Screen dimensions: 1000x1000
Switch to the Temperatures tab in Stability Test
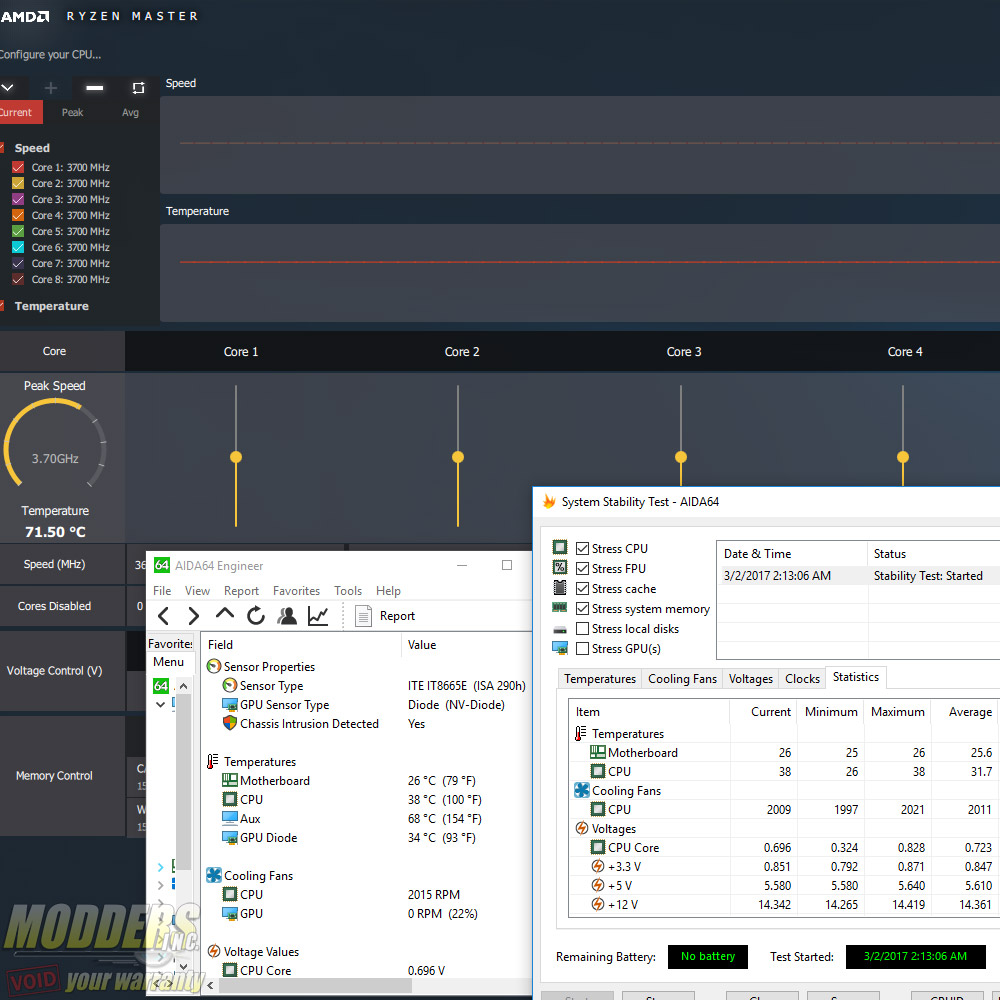pyautogui.click(x=599, y=679)
